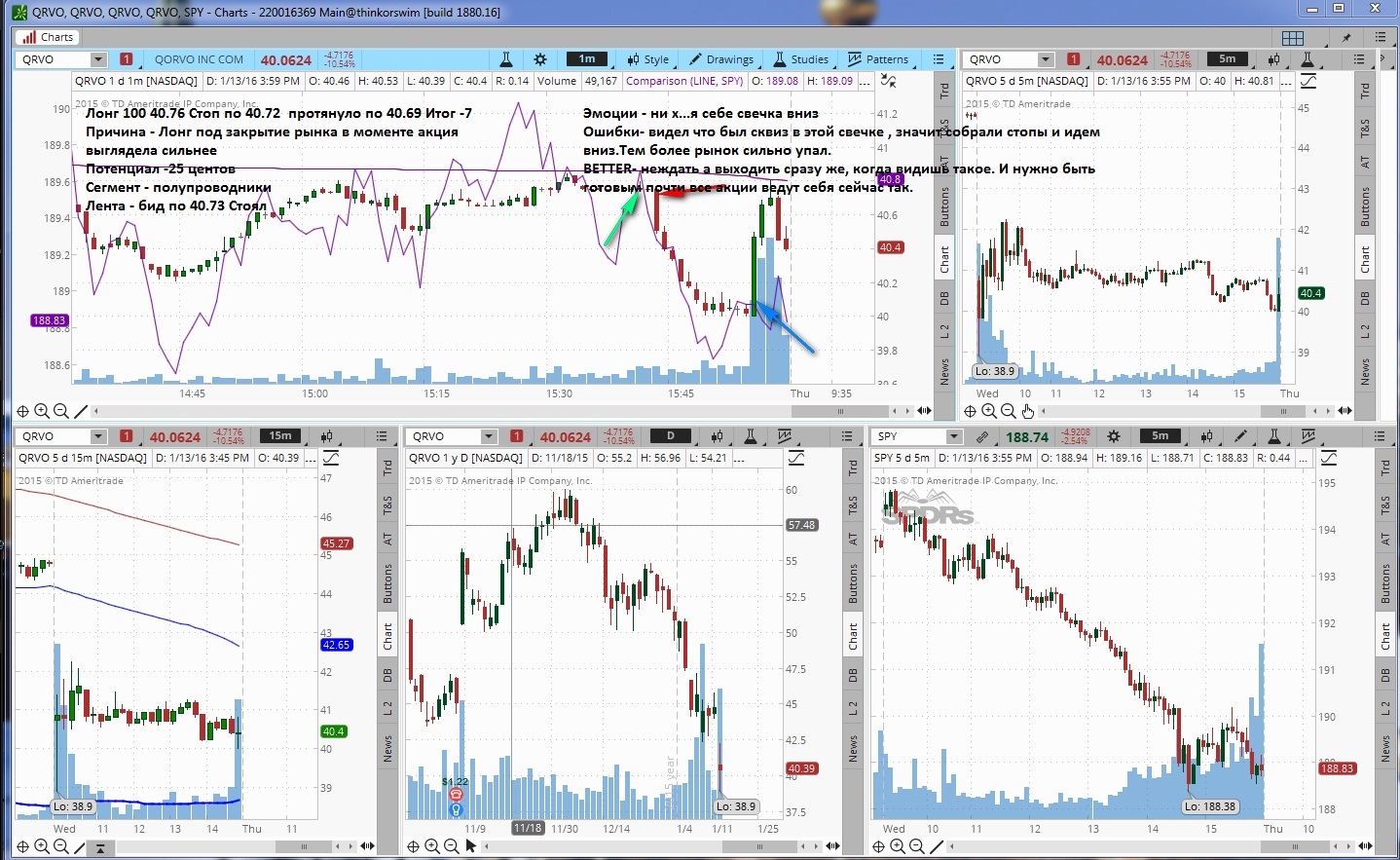This screenshot has height=860, width=1400.
Task: Toggle DB side panel on QRVO daily chart
Action: tap(853, 674)
